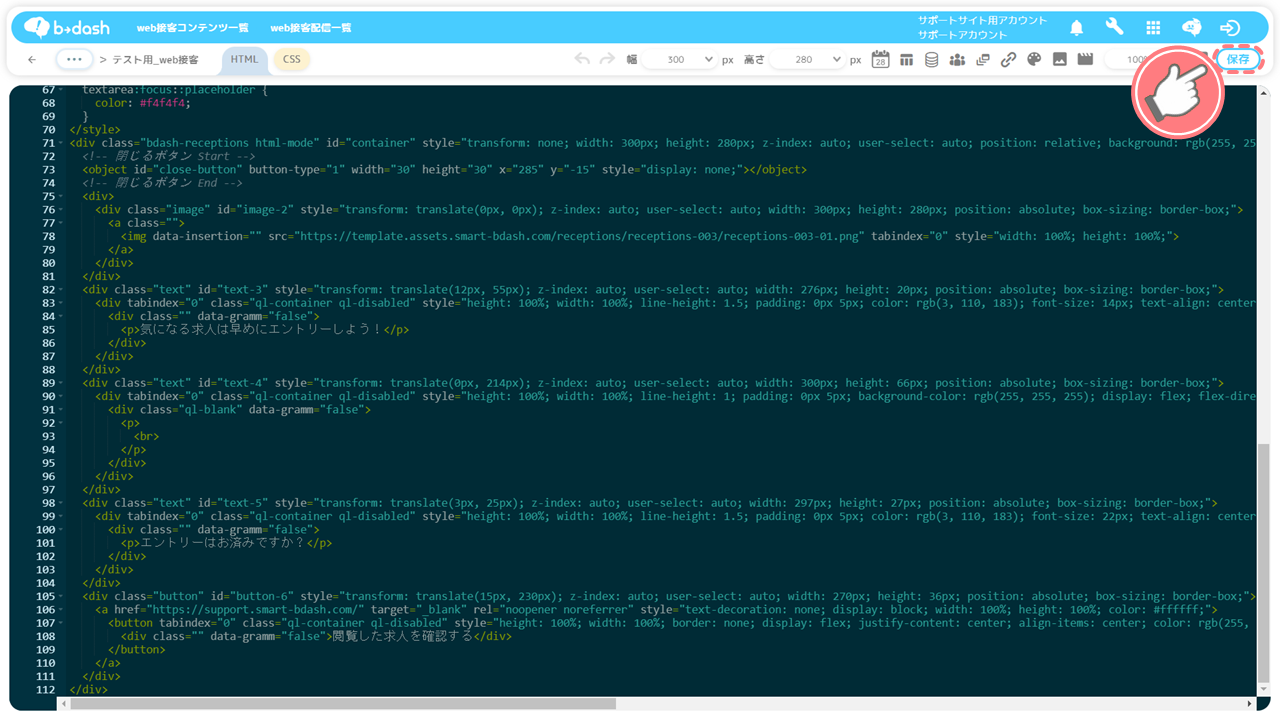
Task: Click the text 閲覧した求人を確認する in code
Action: [402, 636]
